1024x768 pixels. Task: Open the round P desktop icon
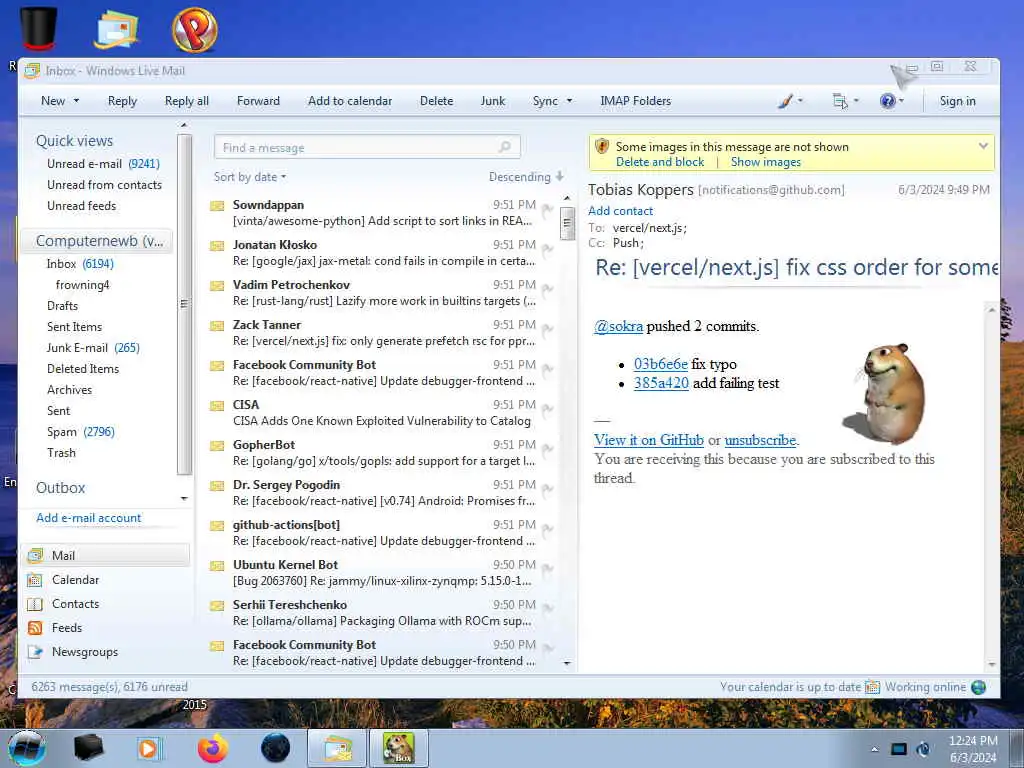click(x=195, y=29)
